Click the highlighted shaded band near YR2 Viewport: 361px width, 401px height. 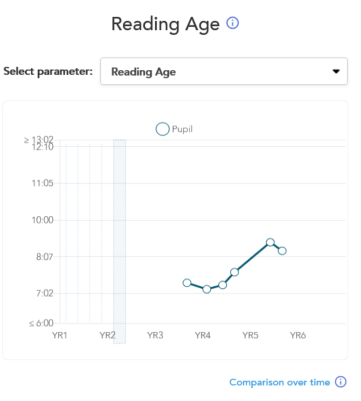click(119, 241)
